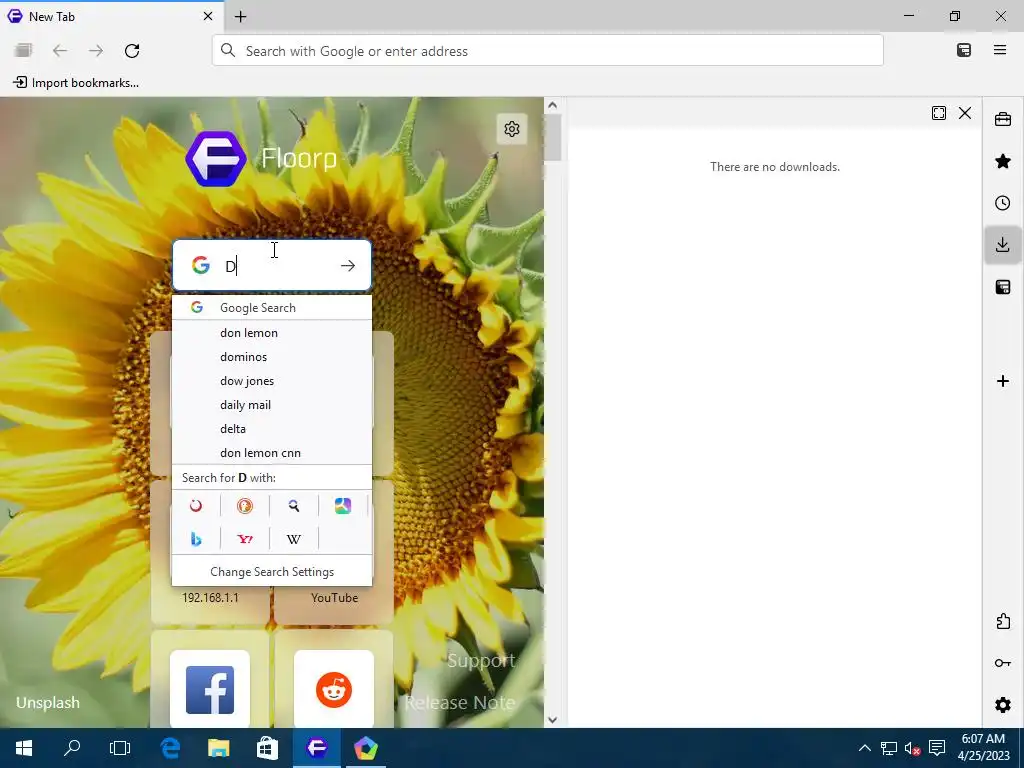Search with the magnifier engine icon
The width and height of the screenshot is (1024, 768).
pos(294,505)
